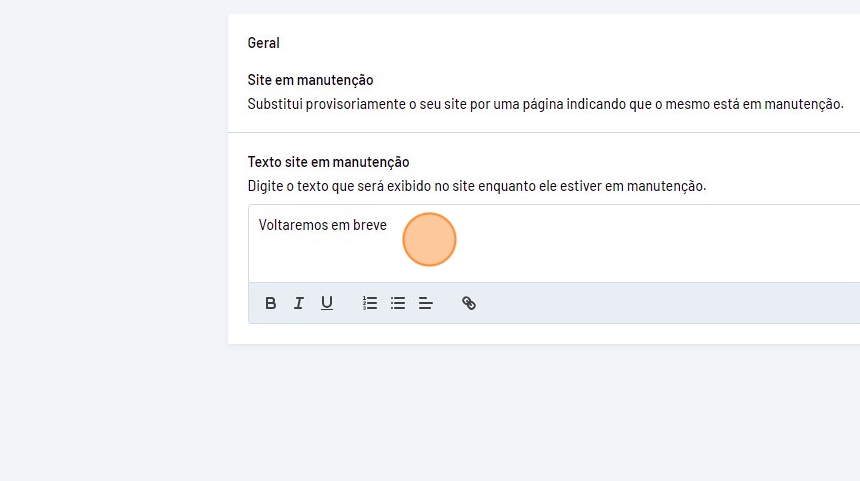Insert a numbered list
Viewport: 860px width, 481px height.
pyautogui.click(x=370, y=303)
